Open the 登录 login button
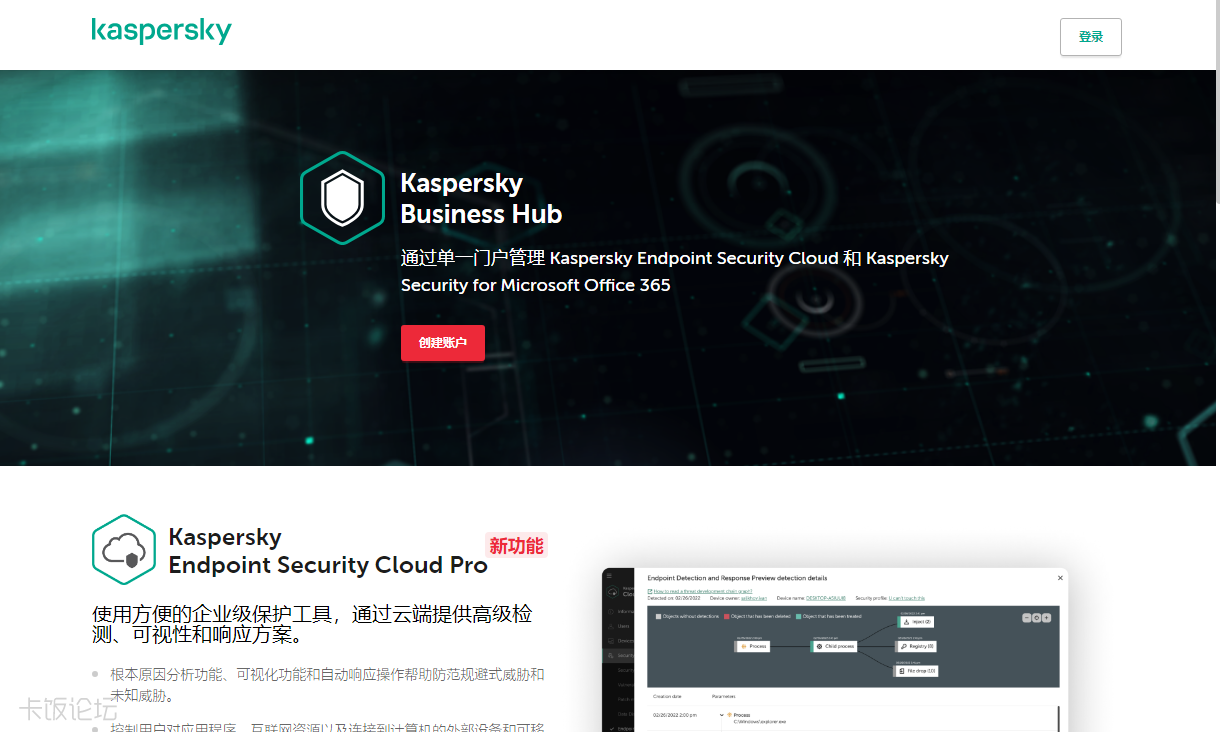This screenshot has width=1220, height=732. [1091, 37]
